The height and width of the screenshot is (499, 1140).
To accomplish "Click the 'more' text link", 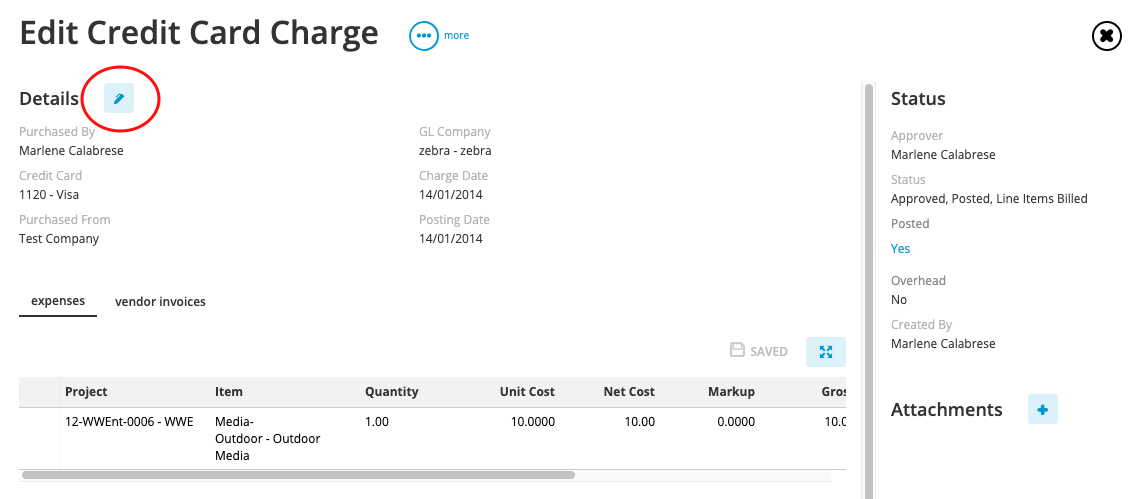I will (457, 35).
